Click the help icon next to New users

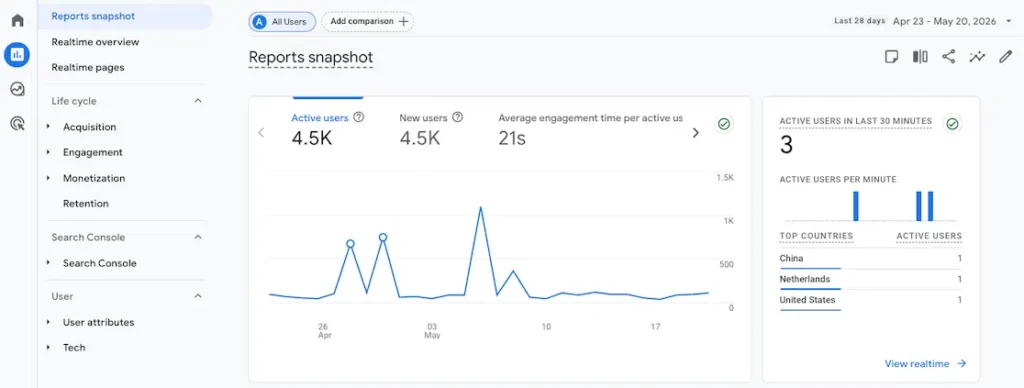click(458, 118)
